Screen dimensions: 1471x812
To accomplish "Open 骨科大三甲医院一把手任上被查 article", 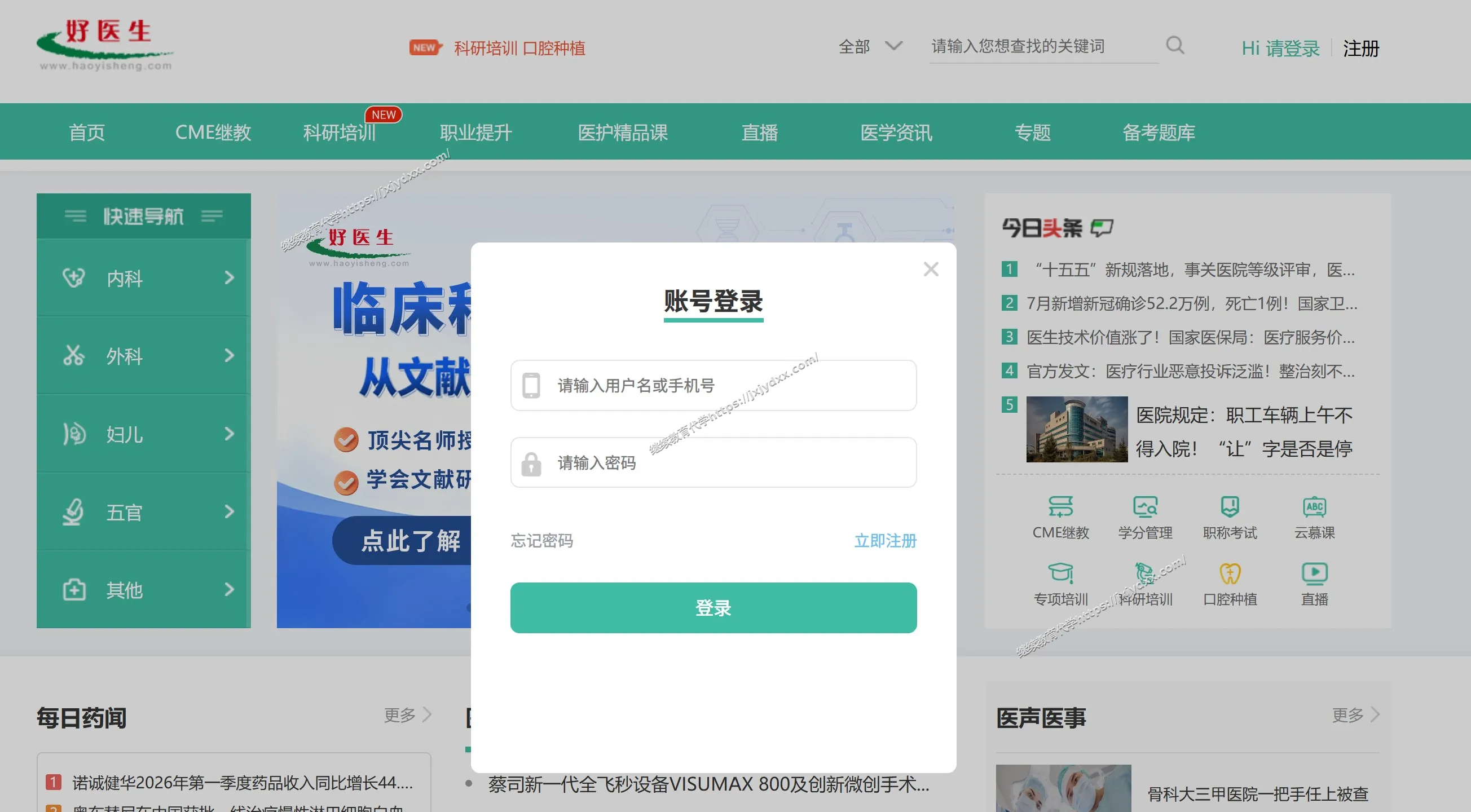I will click(1258, 794).
